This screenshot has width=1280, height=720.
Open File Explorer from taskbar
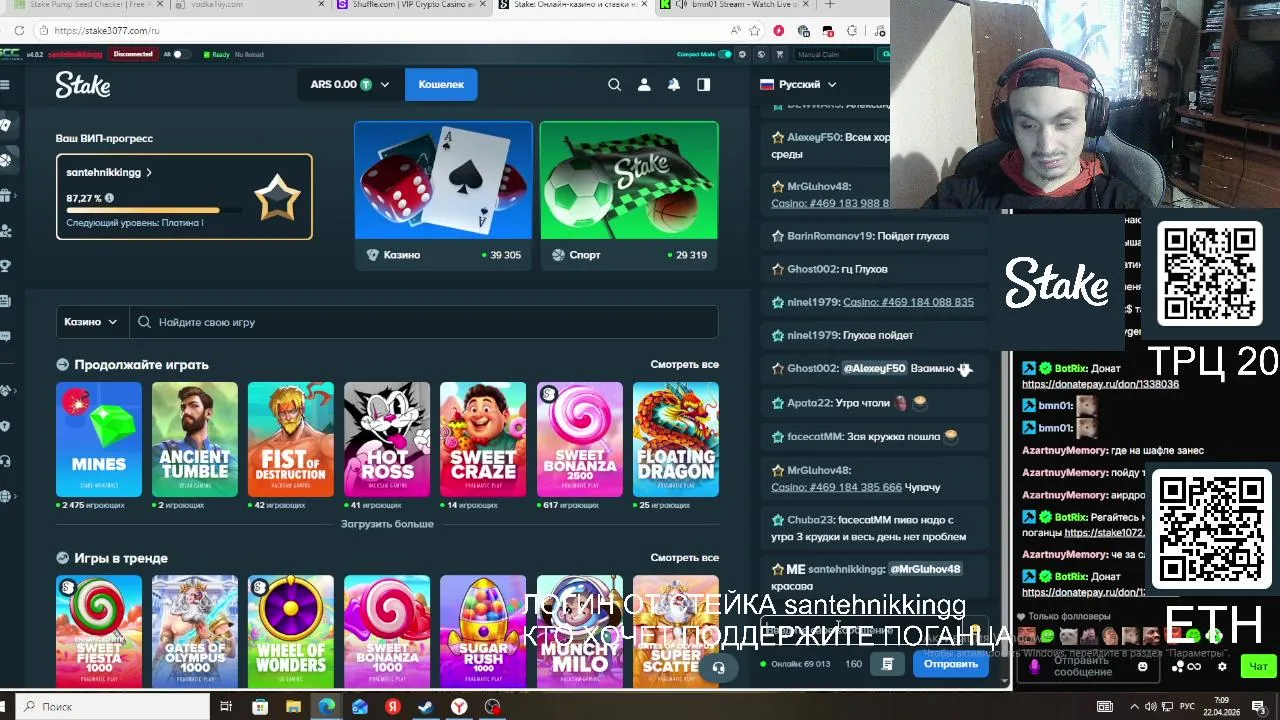(293, 707)
